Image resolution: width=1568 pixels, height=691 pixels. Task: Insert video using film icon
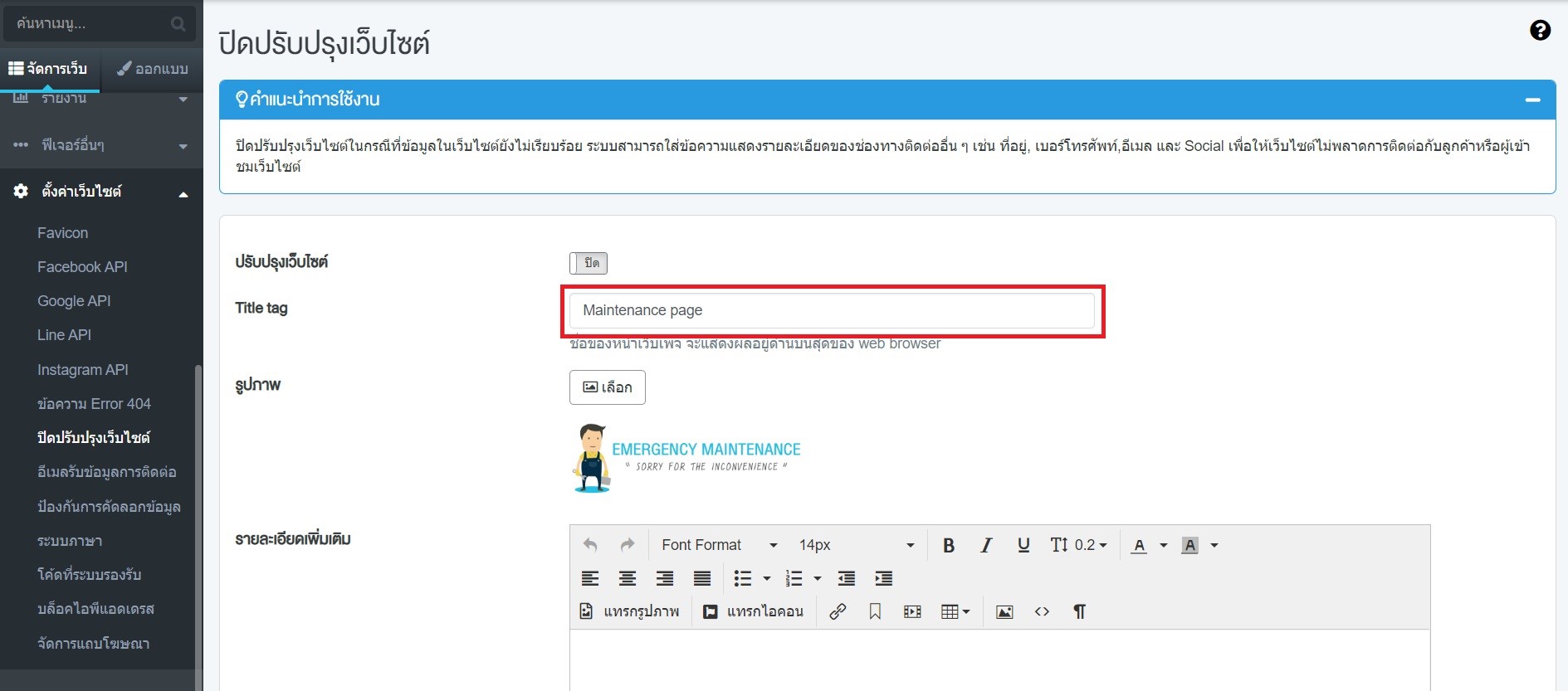(912, 611)
